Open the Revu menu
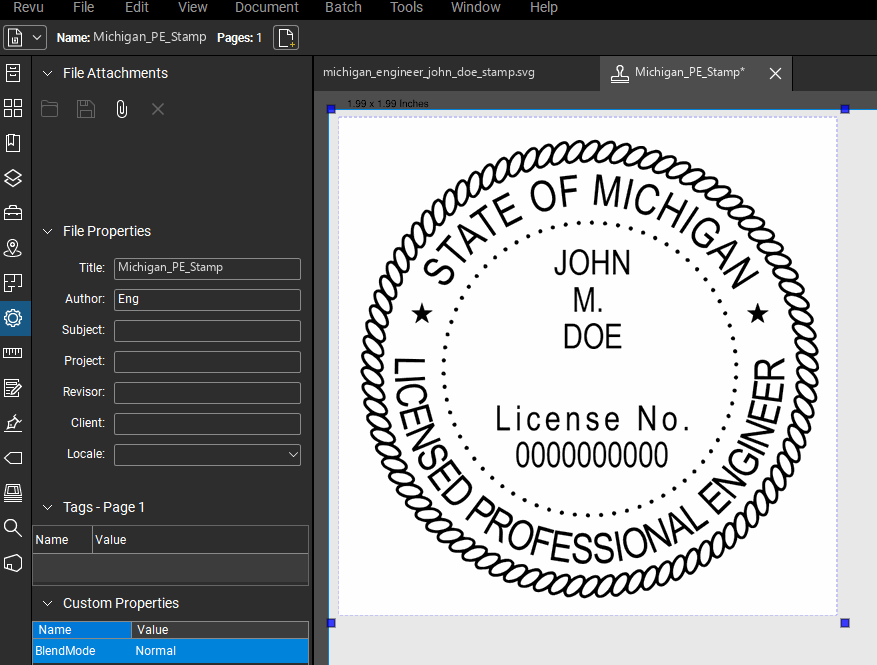This screenshot has height=665, width=877. [x=29, y=8]
